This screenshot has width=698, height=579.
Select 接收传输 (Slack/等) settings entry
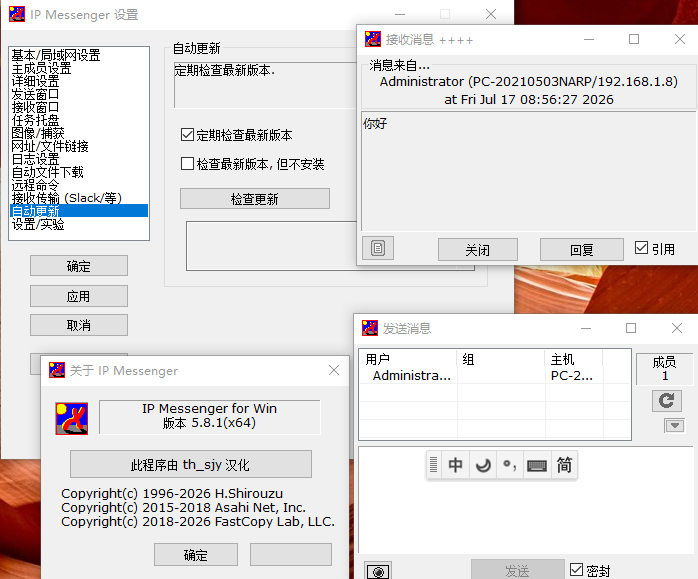(79, 198)
